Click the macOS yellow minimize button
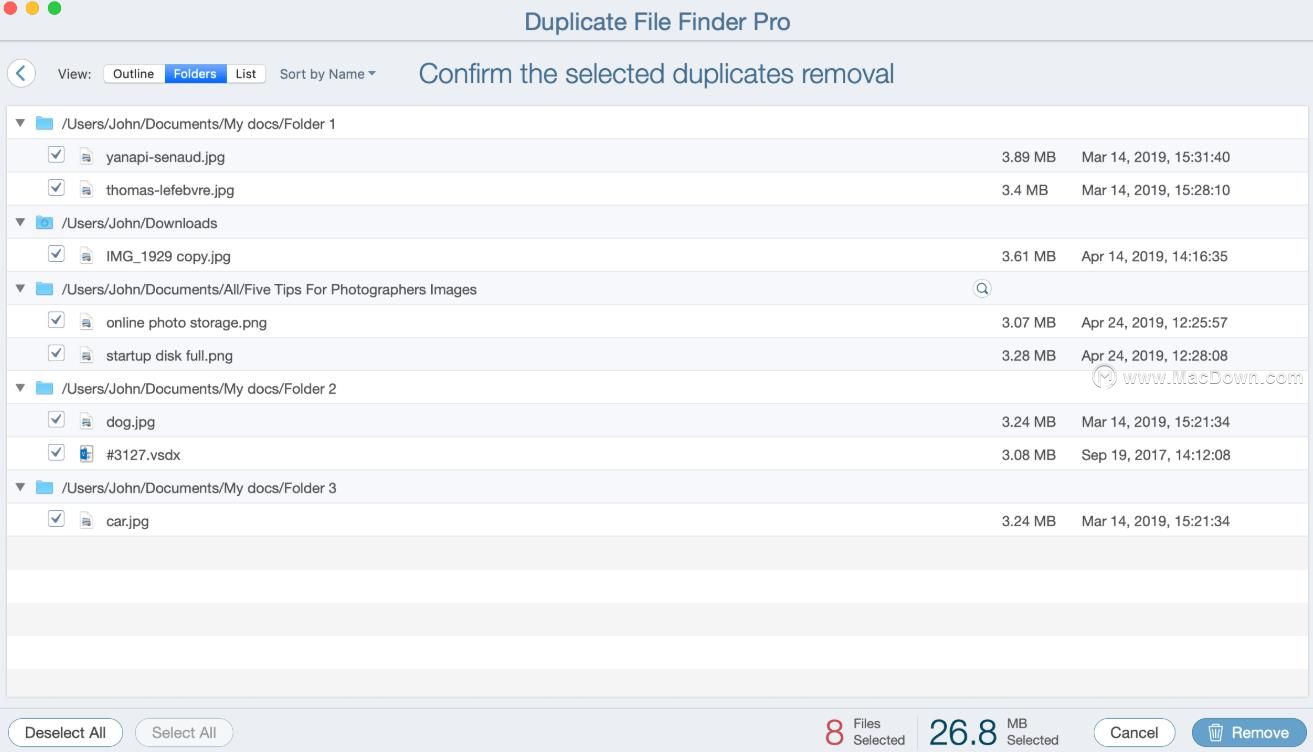Viewport: 1313px width, 752px height. 32,8
